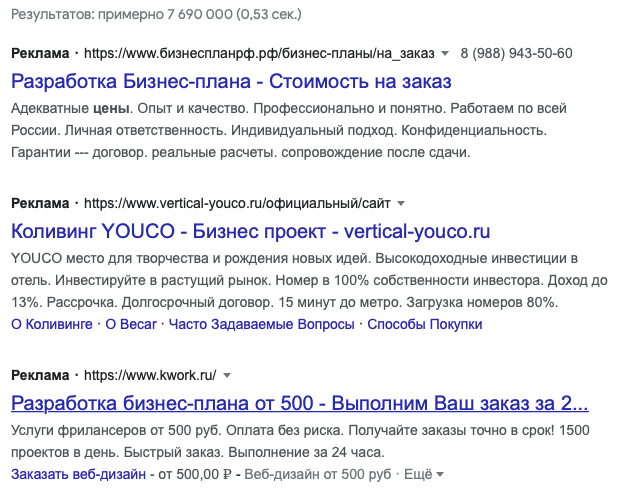Click the price 'от 500,00 ₽'
Screen dimensions: 622x493
[x=195, y=474]
